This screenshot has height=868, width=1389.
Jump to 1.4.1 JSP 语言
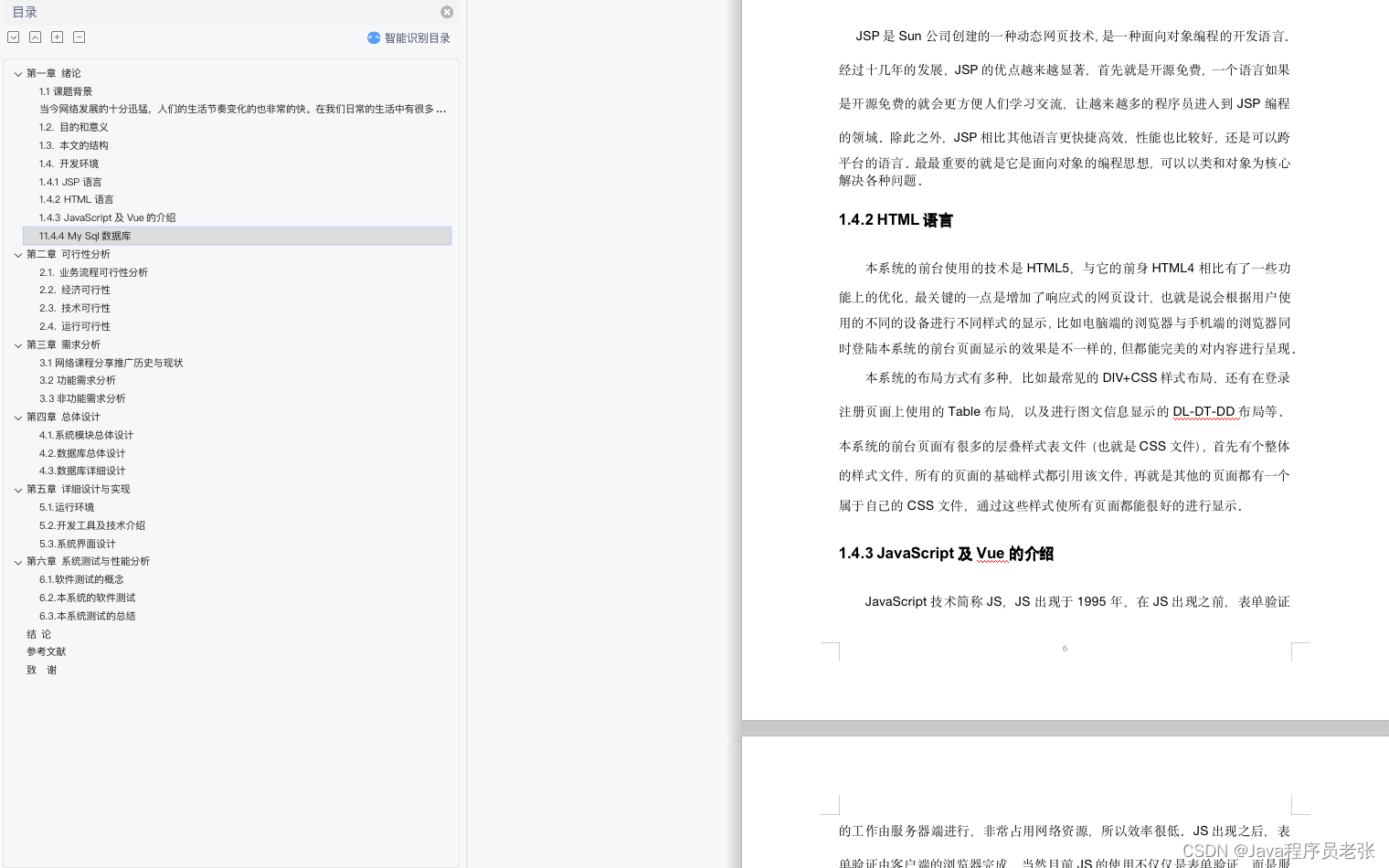(x=70, y=182)
